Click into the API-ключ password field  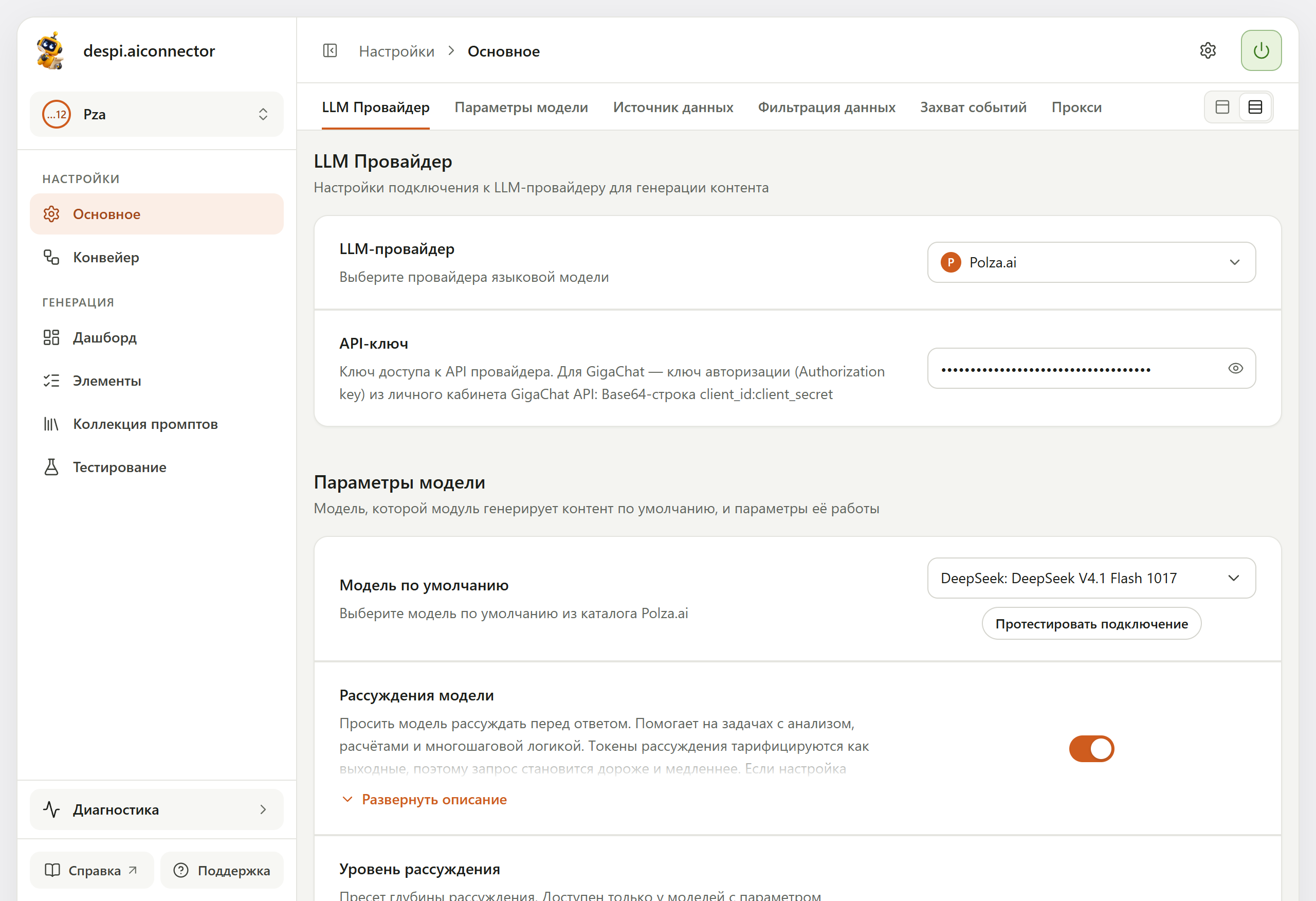click(1091, 368)
